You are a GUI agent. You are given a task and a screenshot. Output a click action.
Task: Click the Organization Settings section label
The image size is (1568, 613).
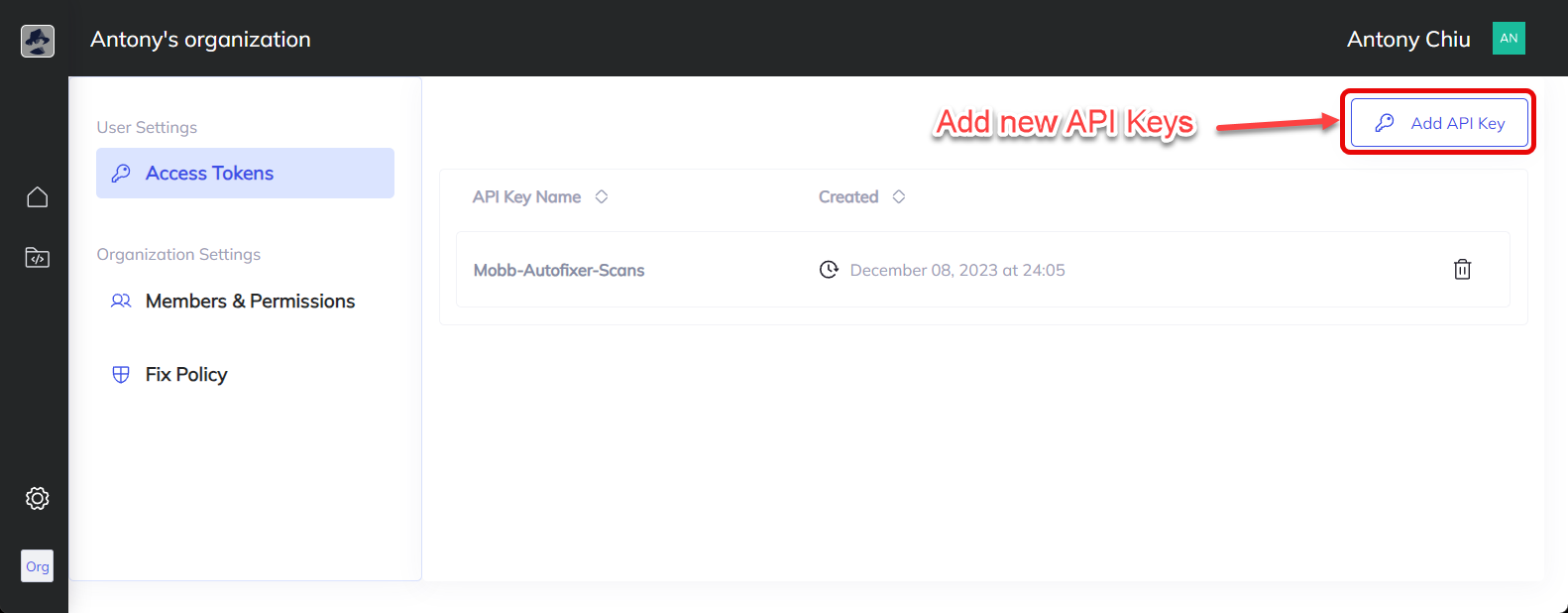(x=178, y=254)
